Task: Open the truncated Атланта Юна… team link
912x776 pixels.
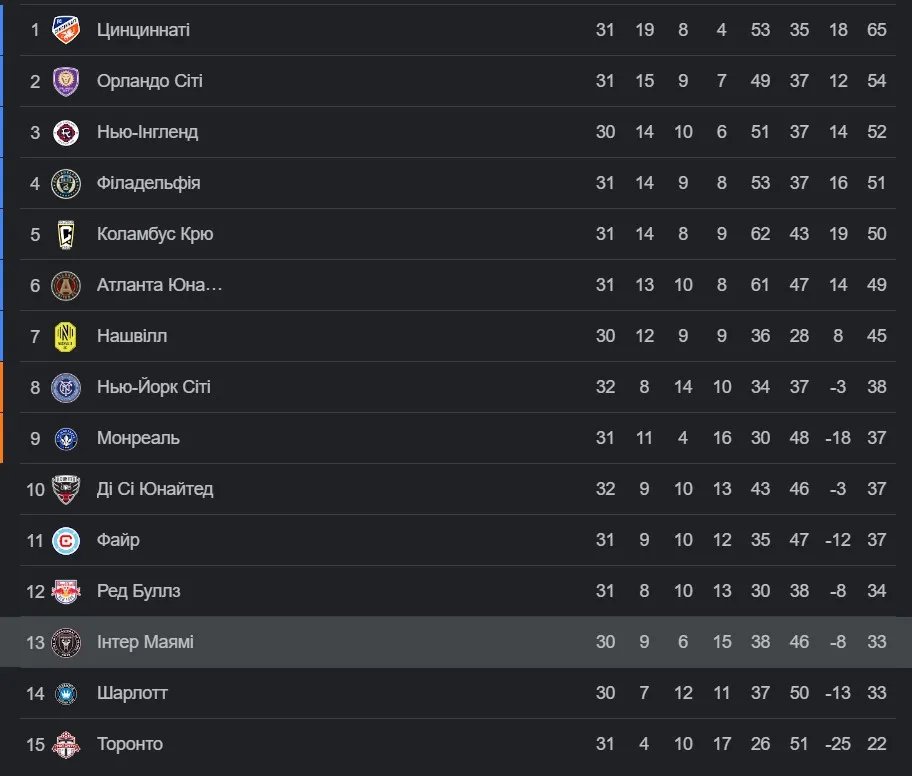Action: (159, 285)
